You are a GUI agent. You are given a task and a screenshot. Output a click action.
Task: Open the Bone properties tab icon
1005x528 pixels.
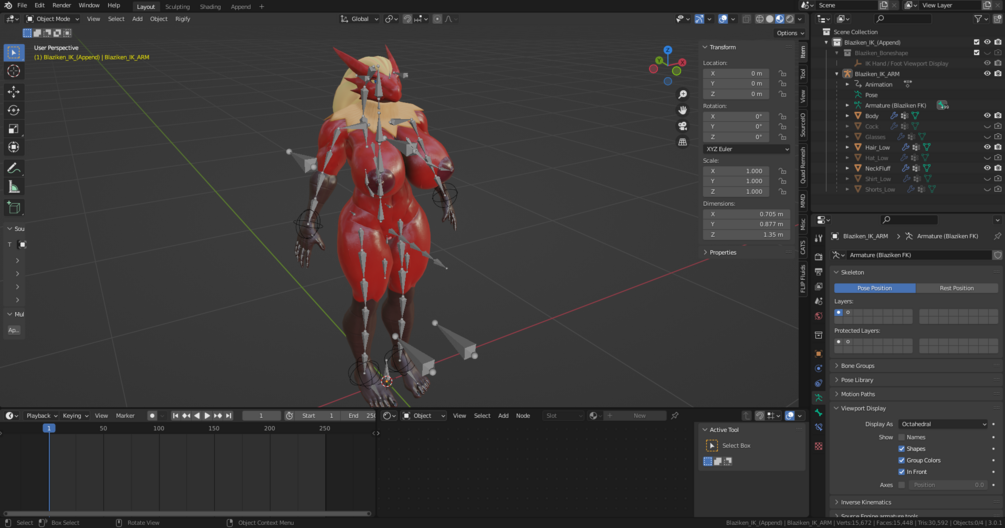(818, 413)
